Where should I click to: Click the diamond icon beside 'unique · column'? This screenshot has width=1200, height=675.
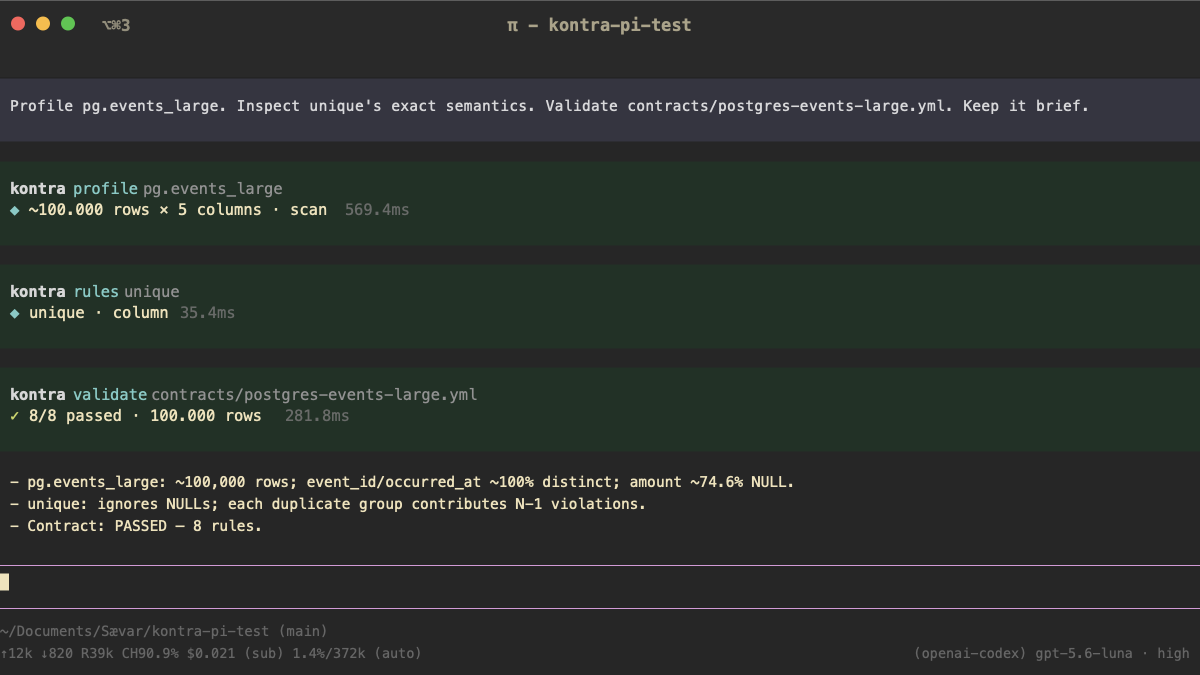pos(14,313)
